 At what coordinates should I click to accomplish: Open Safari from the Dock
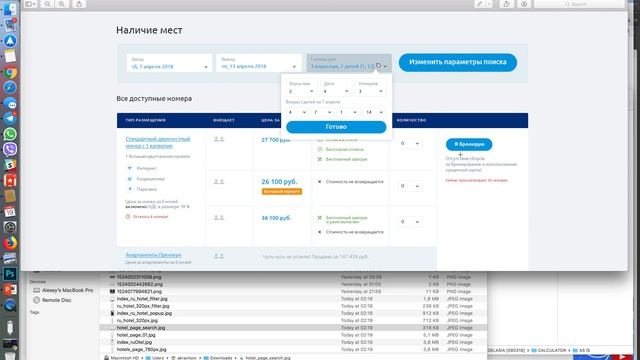click(10, 87)
